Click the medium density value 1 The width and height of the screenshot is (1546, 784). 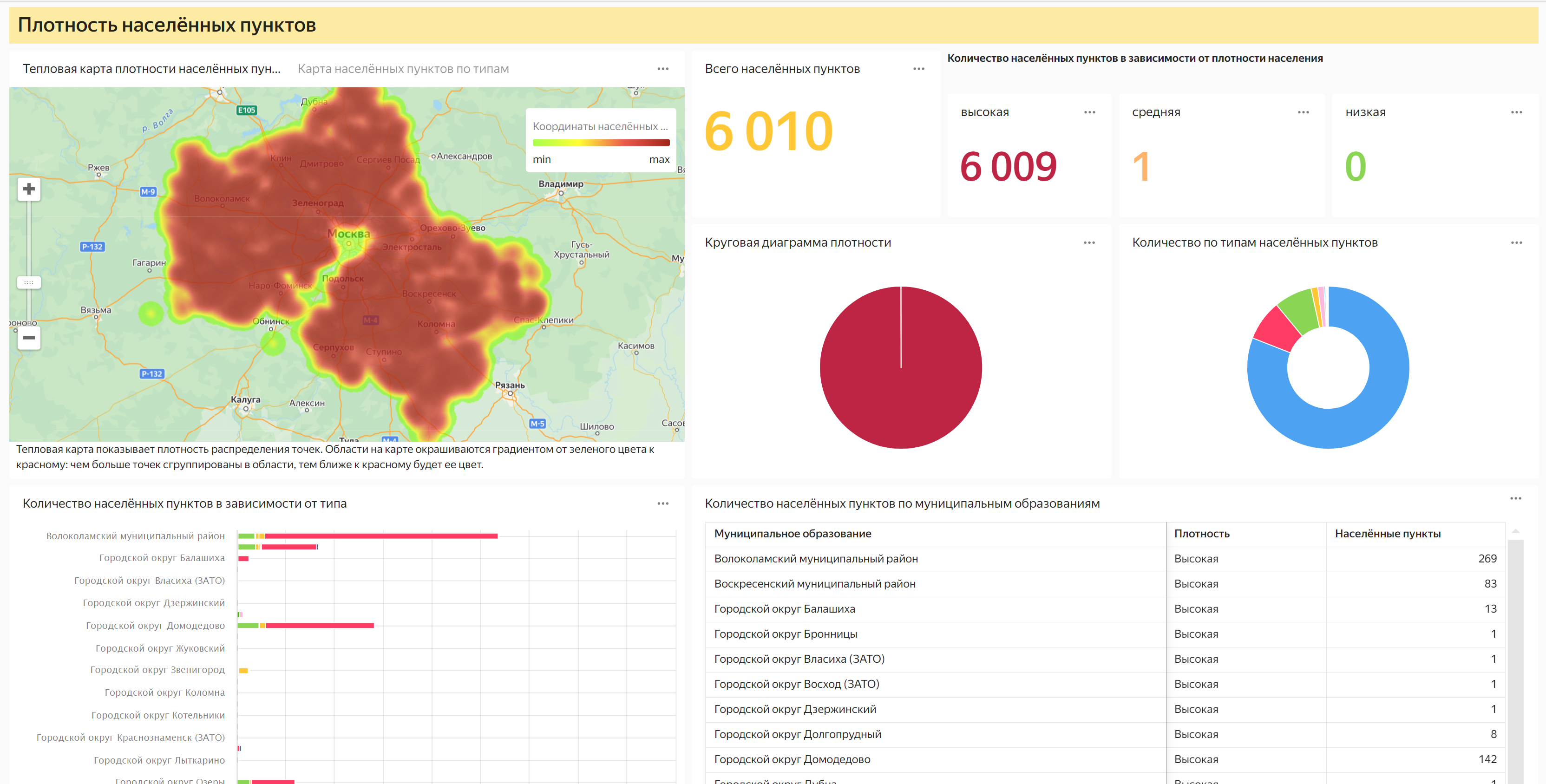(x=1141, y=167)
